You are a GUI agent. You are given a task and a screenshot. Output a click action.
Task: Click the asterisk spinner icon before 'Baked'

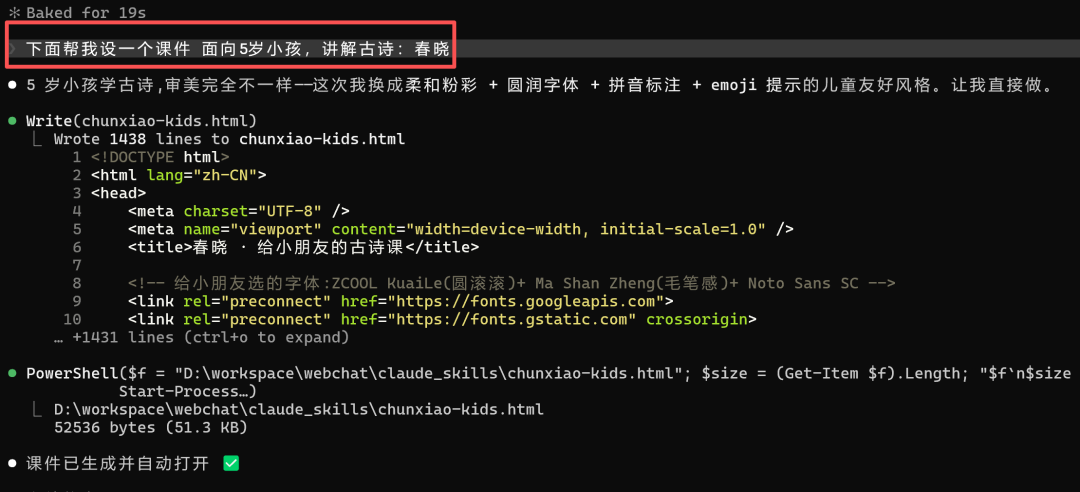(x=14, y=13)
